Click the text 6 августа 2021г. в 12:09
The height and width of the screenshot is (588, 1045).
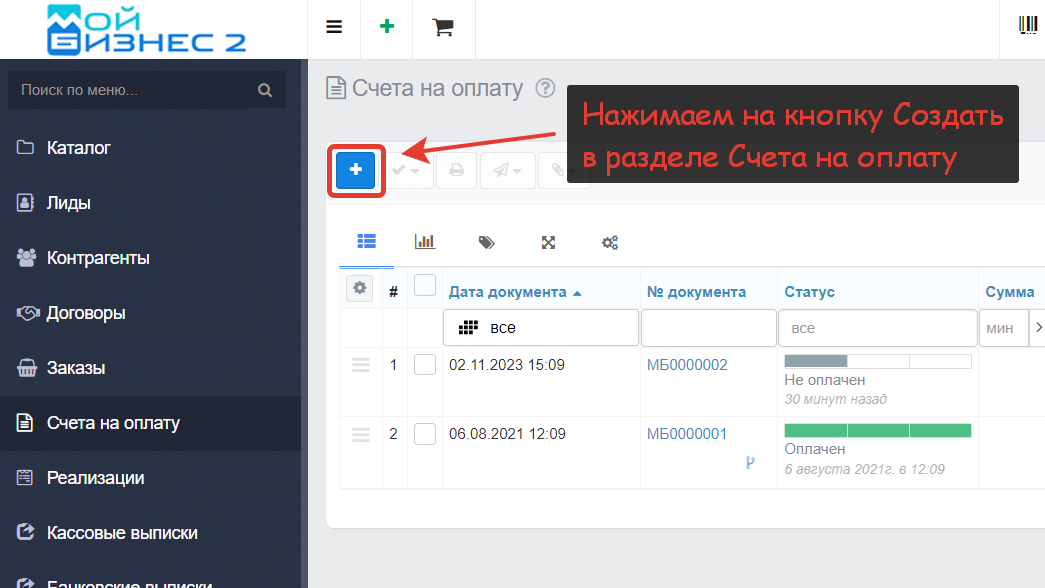coord(864,469)
